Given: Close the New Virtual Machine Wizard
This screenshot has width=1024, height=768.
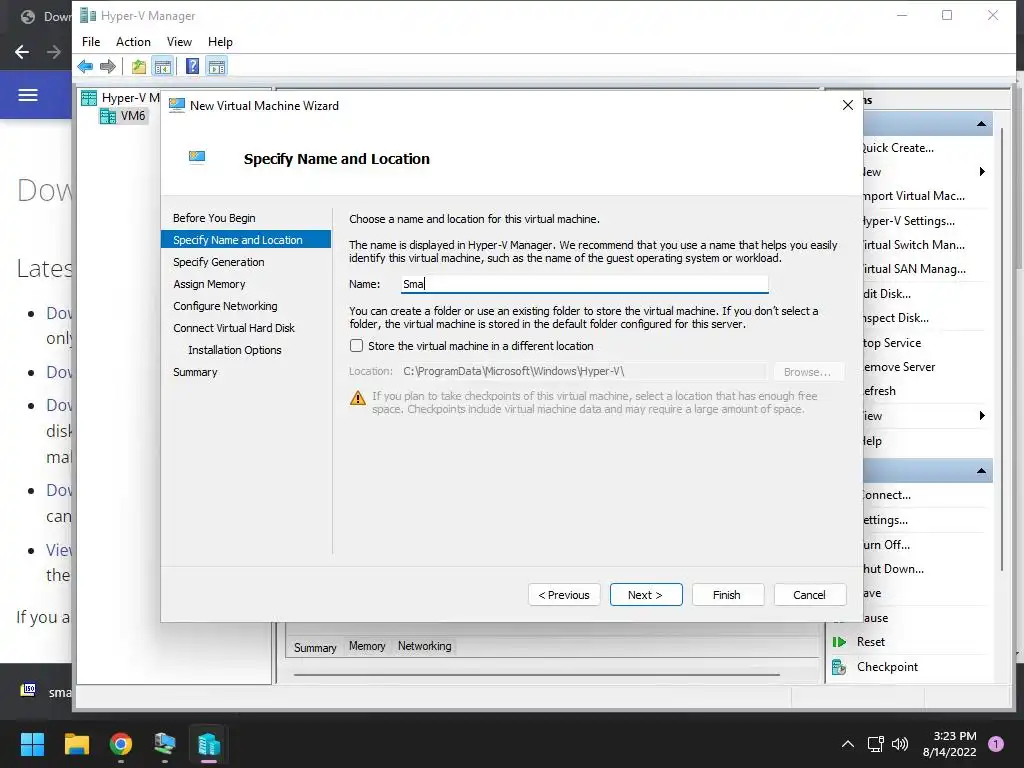Looking at the screenshot, I should [848, 105].
